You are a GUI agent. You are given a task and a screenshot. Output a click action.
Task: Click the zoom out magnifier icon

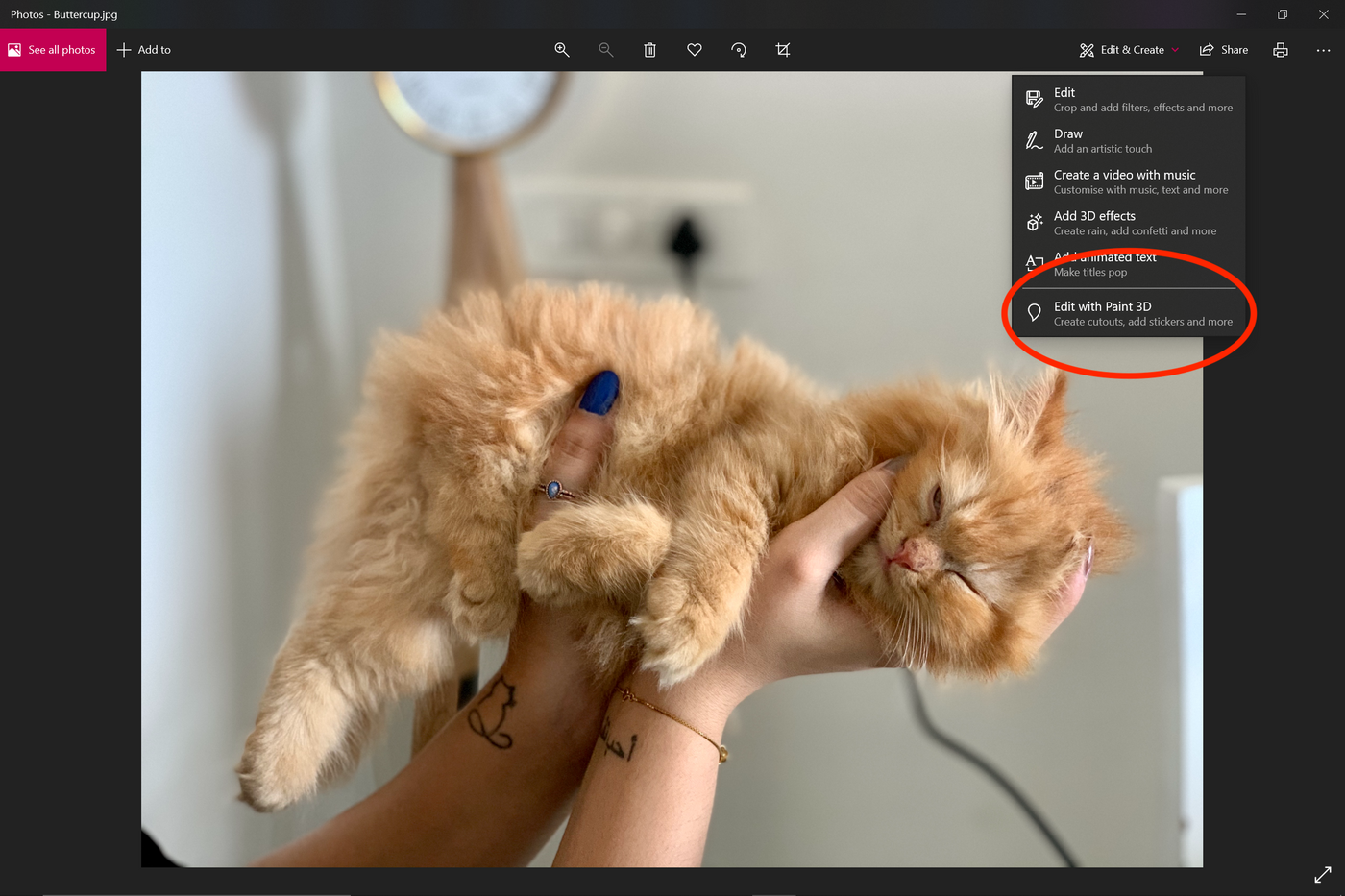click(x=606, y=50)
